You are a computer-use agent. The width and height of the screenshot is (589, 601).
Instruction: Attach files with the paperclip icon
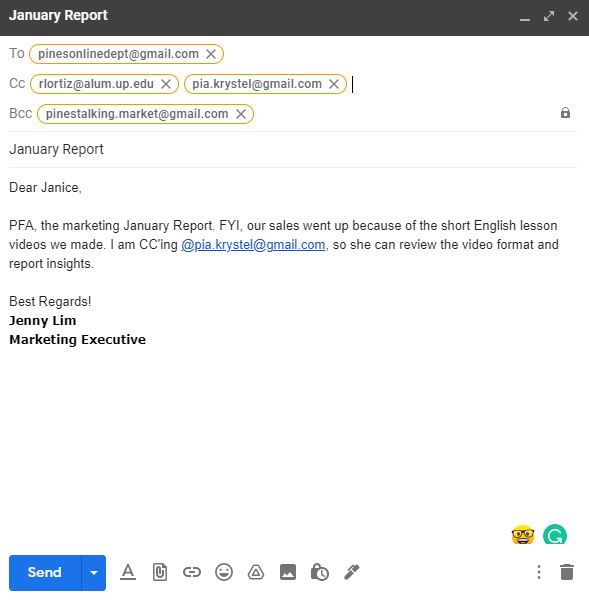click(x=160, y=572)
